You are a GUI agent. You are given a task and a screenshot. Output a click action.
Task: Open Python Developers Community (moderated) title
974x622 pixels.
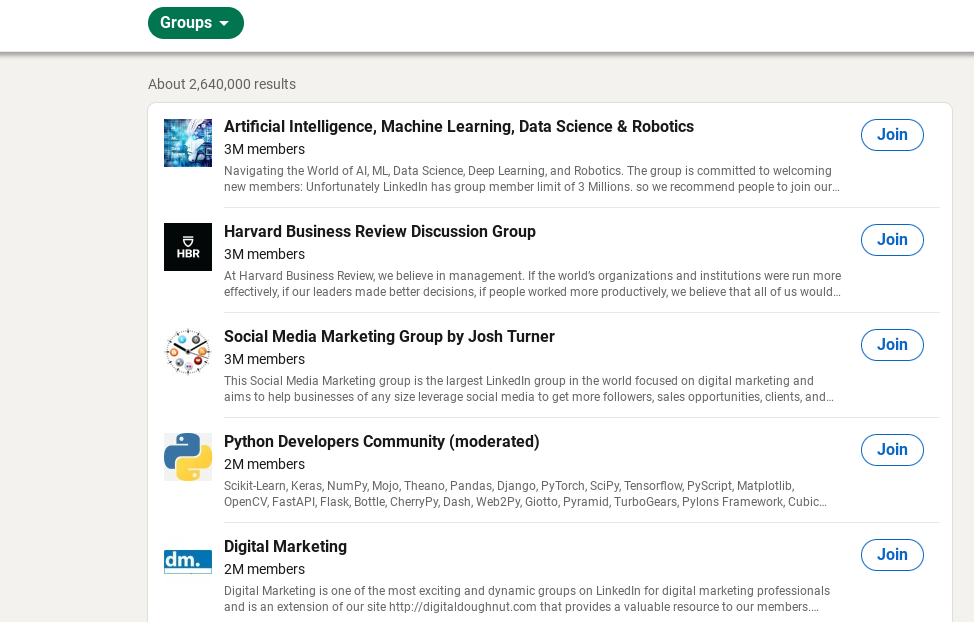[381, 442]
